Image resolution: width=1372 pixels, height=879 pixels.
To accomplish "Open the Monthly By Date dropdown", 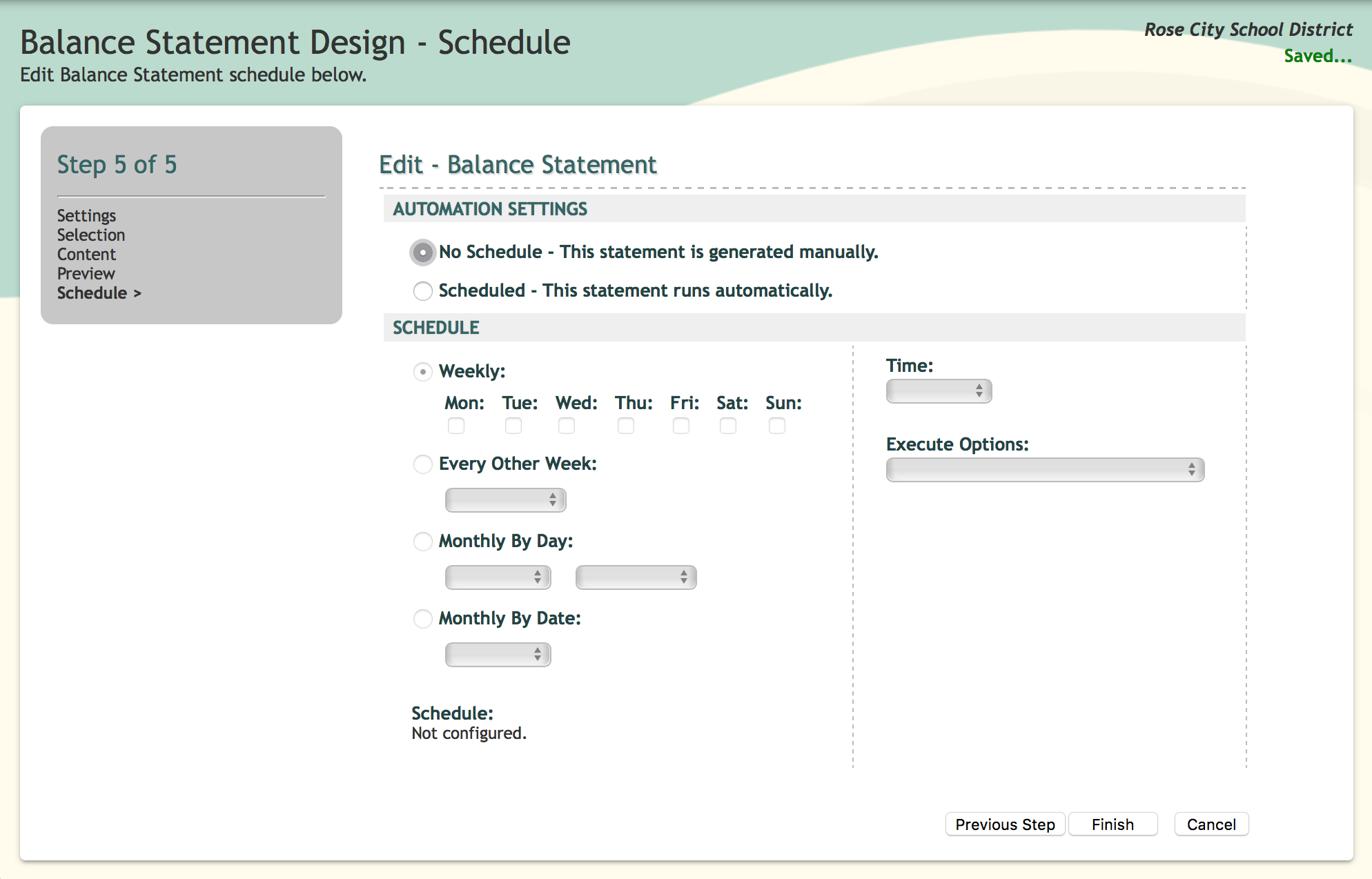I will [498, 655].
